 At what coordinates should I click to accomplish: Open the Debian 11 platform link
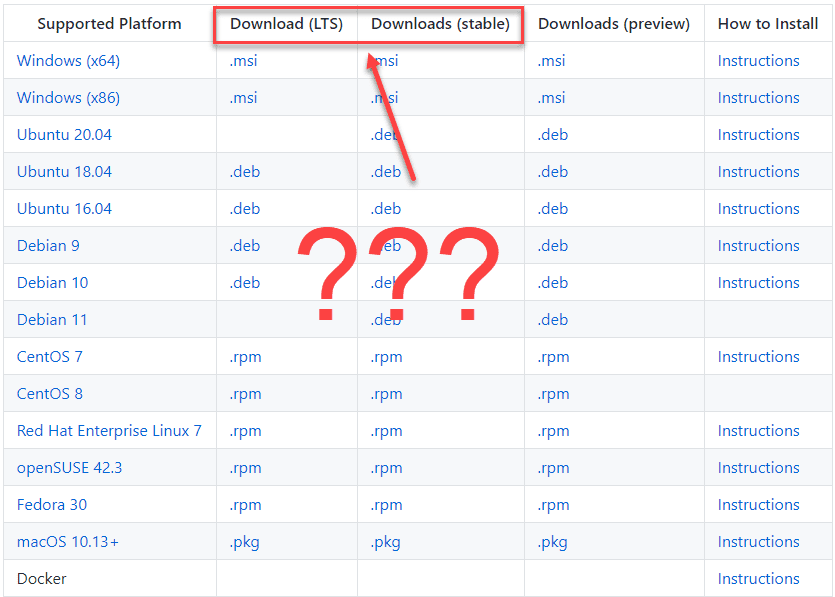pos(52,320)
